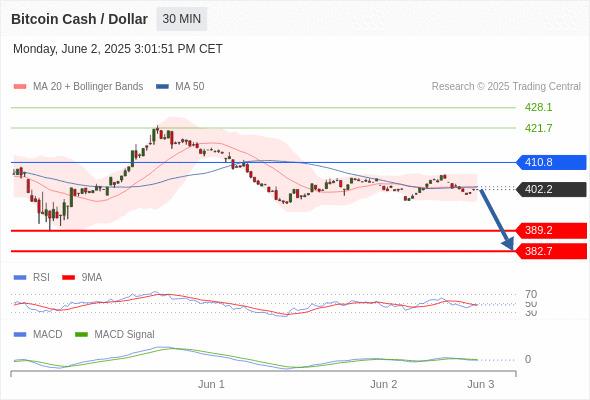590x400 pixels.
Task: Click the blue downward arrow head
Action: click(508, 243)
